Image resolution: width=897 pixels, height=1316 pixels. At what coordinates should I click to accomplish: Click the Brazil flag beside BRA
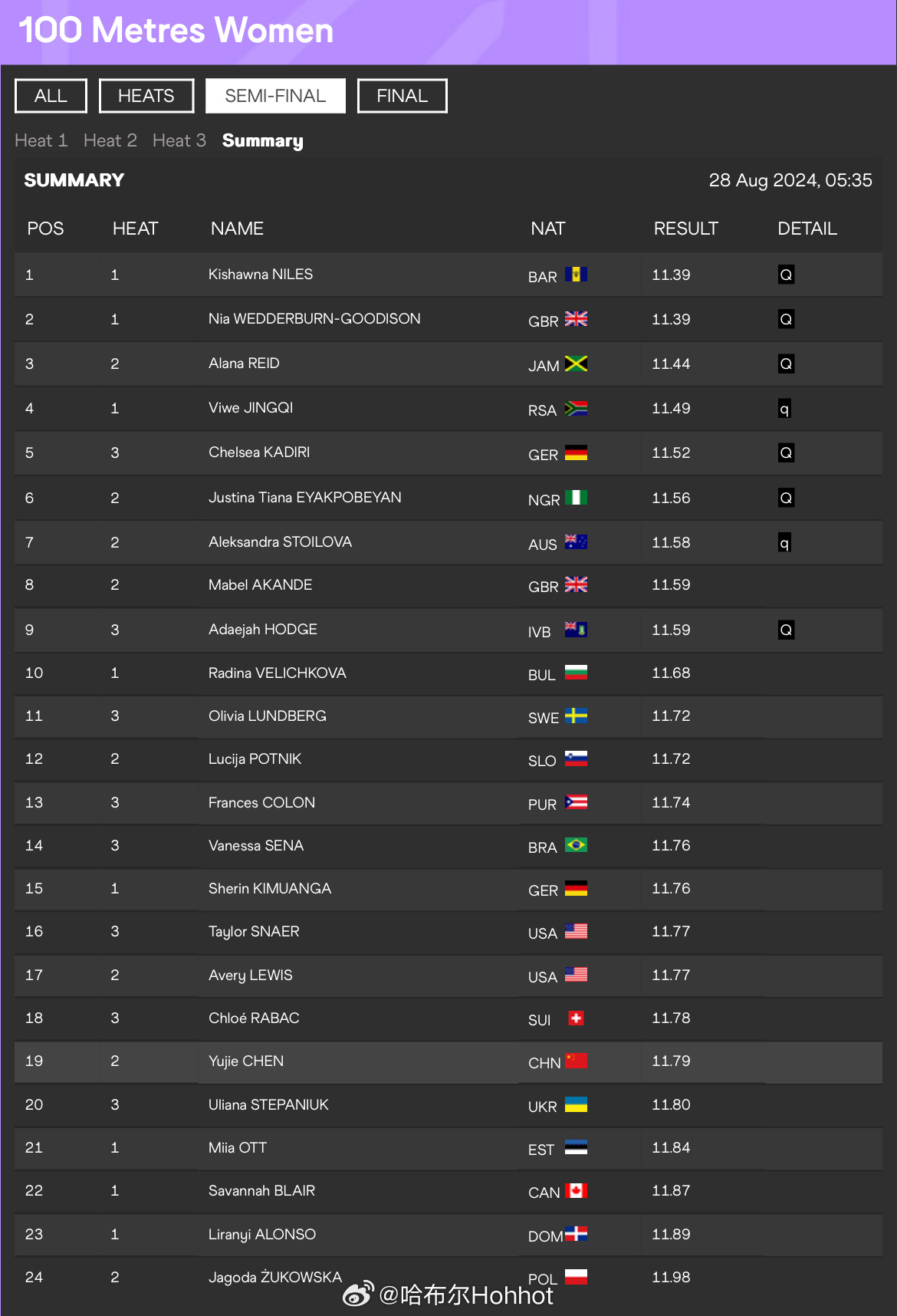[x=576, y=845]
